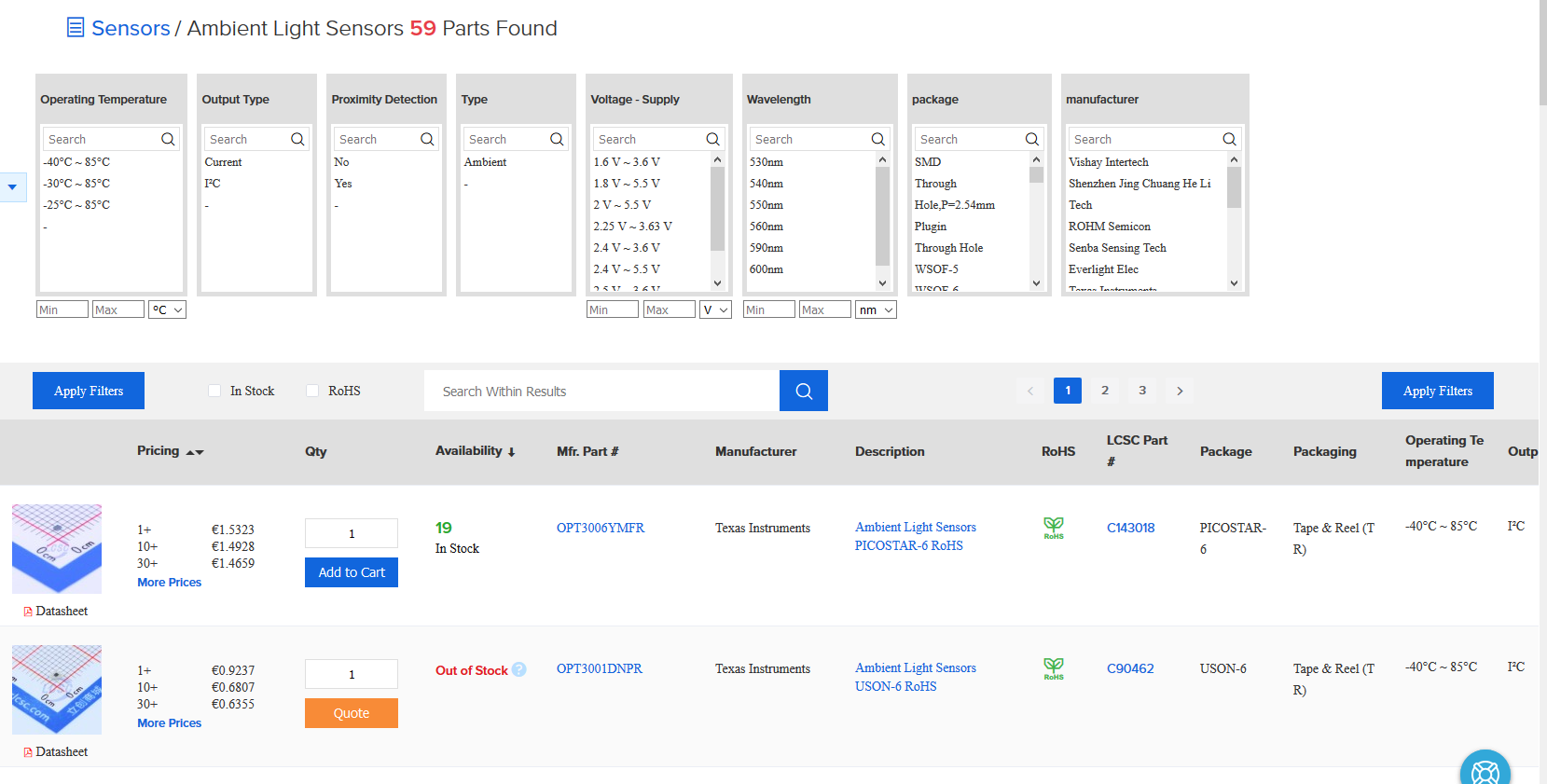Viewport: 1547px width, 784px height.
Task: Toggle the RoHS filter checkbox
Action: click(312, 391)
